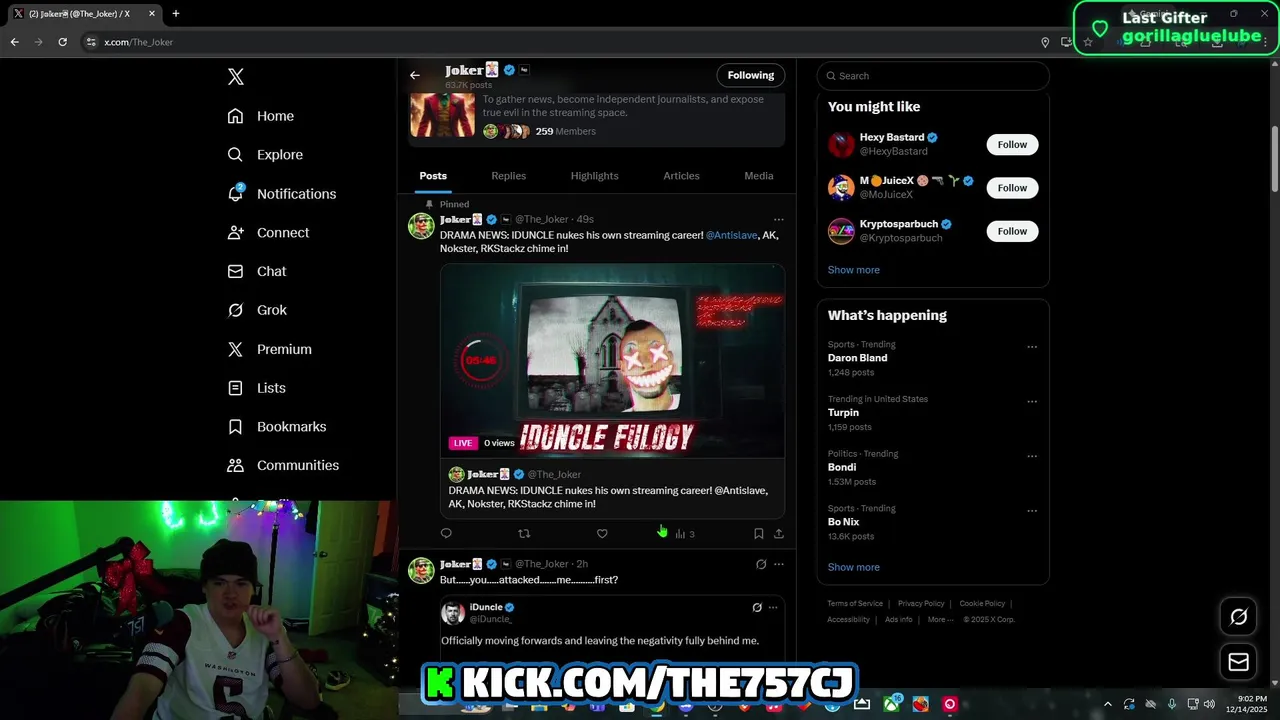This screenshot has width=1280, height=720.
Task: Open Joker avatar on pinned post
Action: (x=421, y=226)
